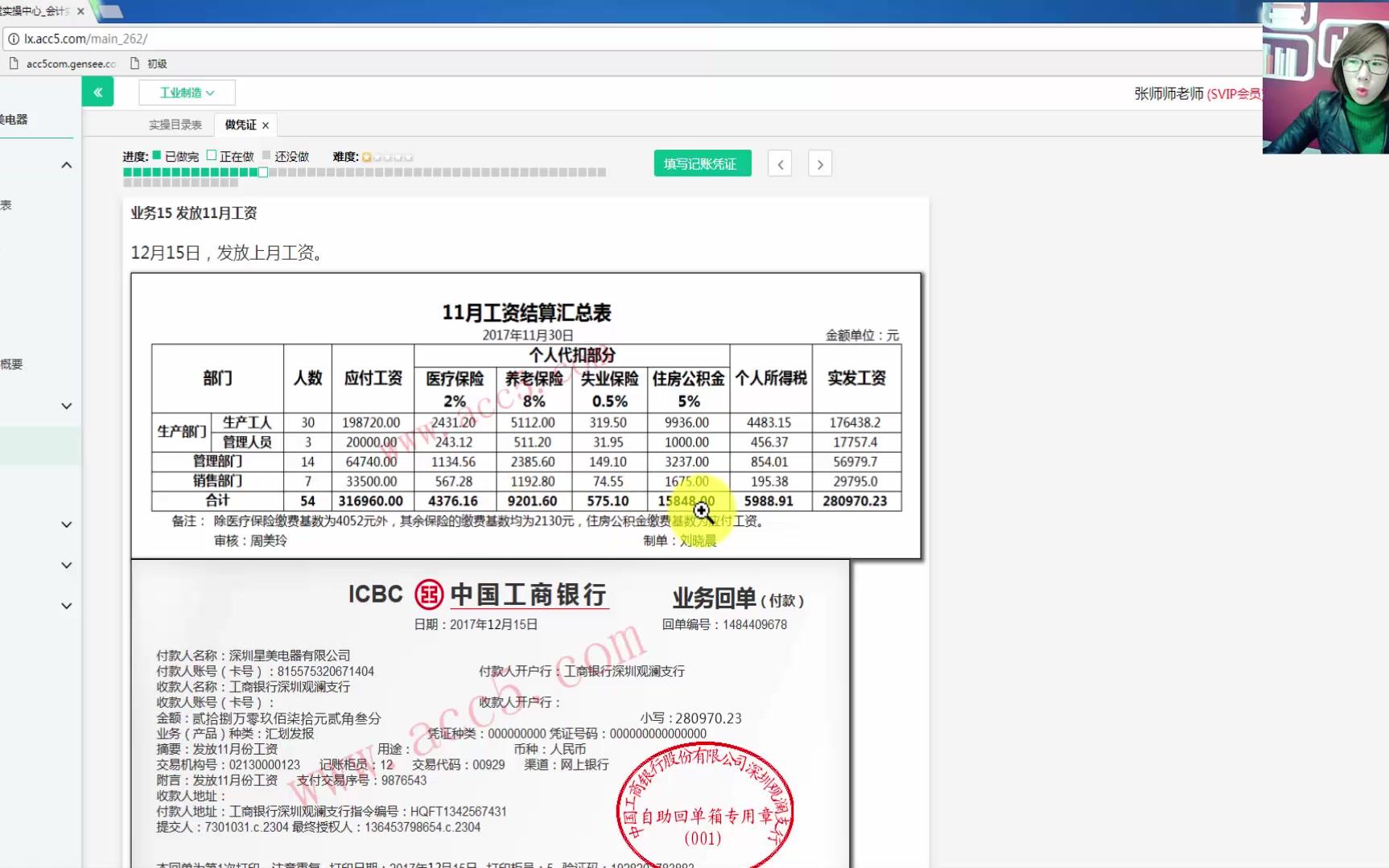Viewport: 1389px width, 868px height.
Task: Click the 回单编号 1484409678 text
Action: (724, 624)
